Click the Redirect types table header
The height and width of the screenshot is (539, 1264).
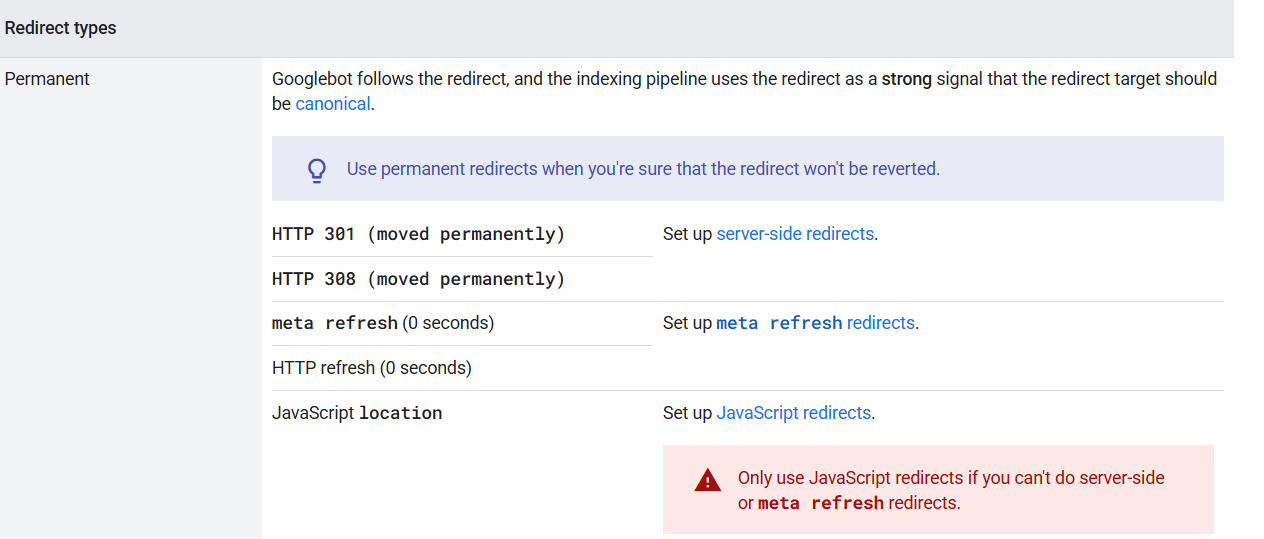(x=61, y=28)
